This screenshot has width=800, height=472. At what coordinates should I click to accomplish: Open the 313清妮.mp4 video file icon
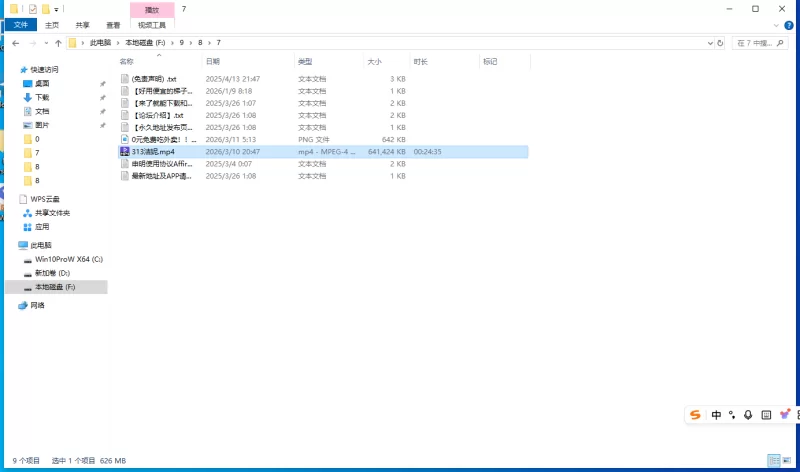124,151
